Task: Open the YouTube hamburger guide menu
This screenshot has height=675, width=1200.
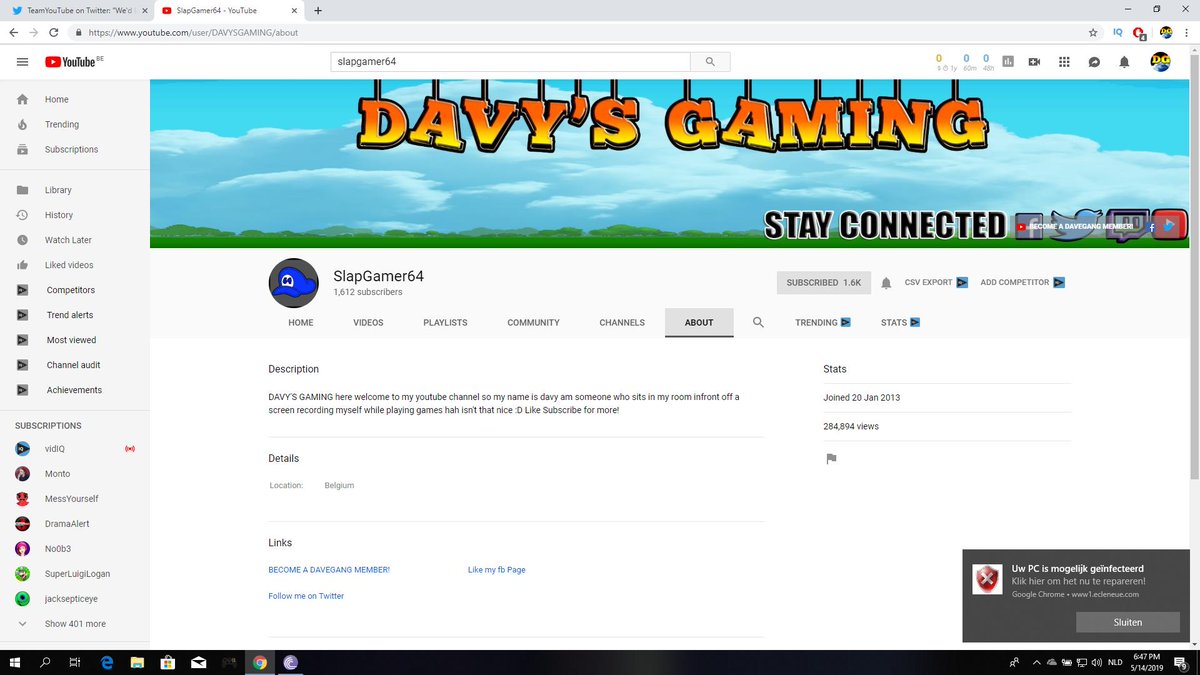Action: click(x=22, y=62)
